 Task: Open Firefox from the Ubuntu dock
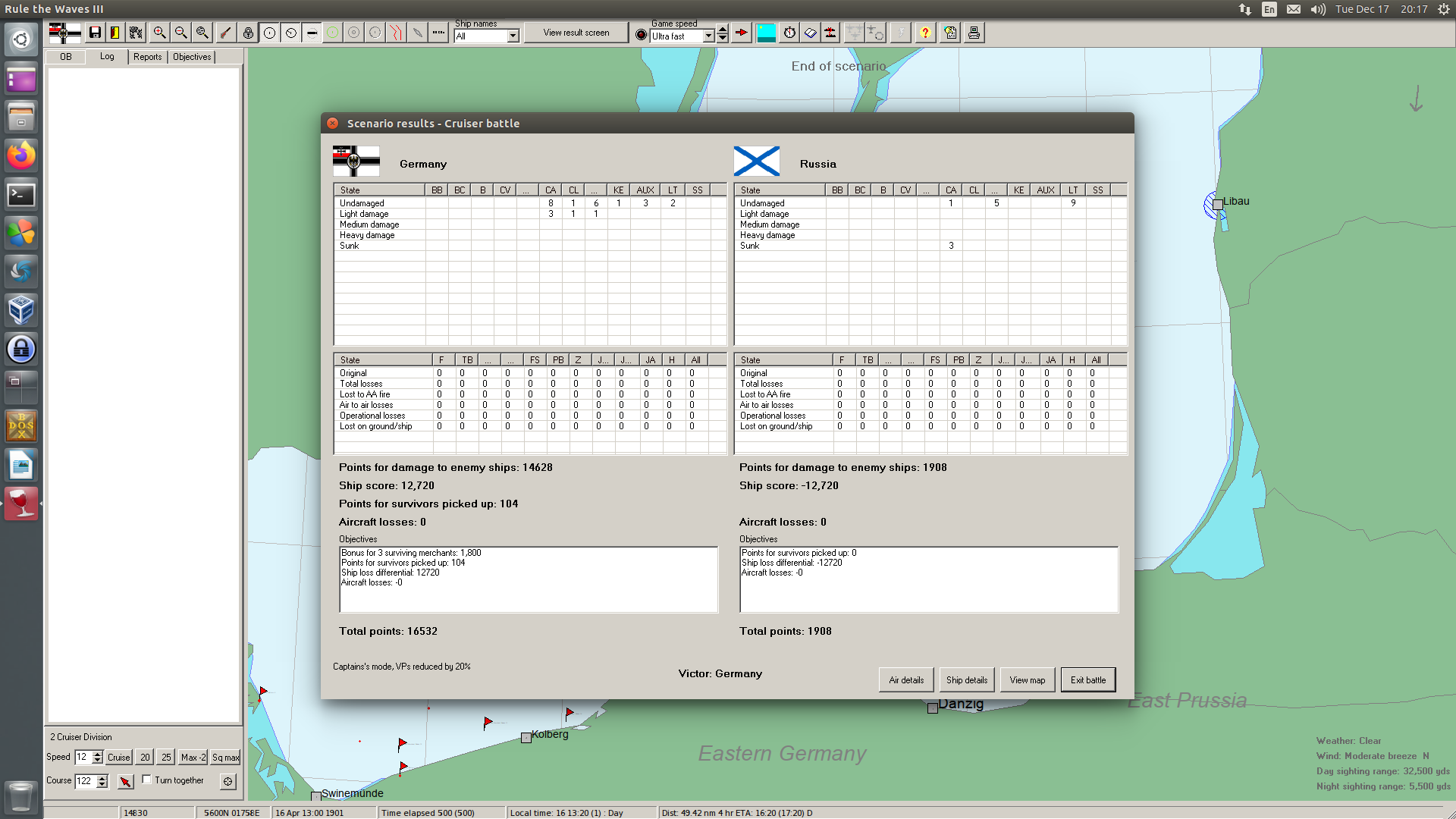point(21,155)
